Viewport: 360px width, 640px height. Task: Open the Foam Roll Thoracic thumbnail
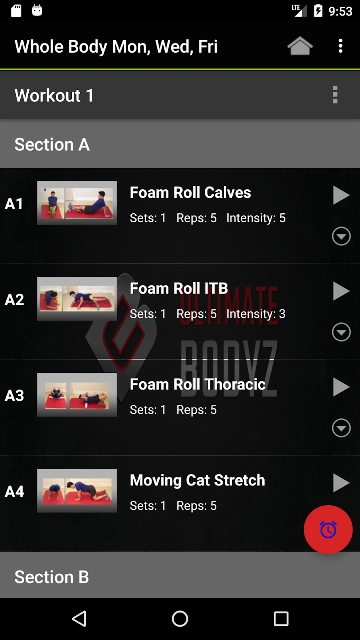tap(77, 395)
